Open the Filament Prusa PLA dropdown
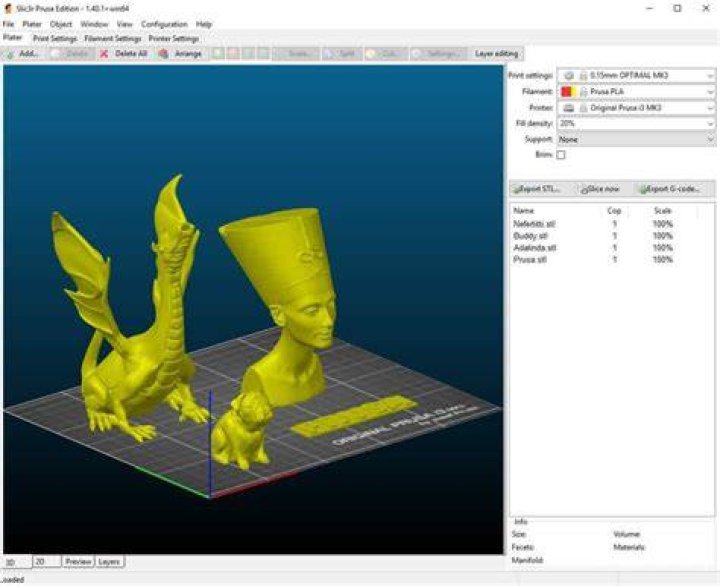 [636, 92]
